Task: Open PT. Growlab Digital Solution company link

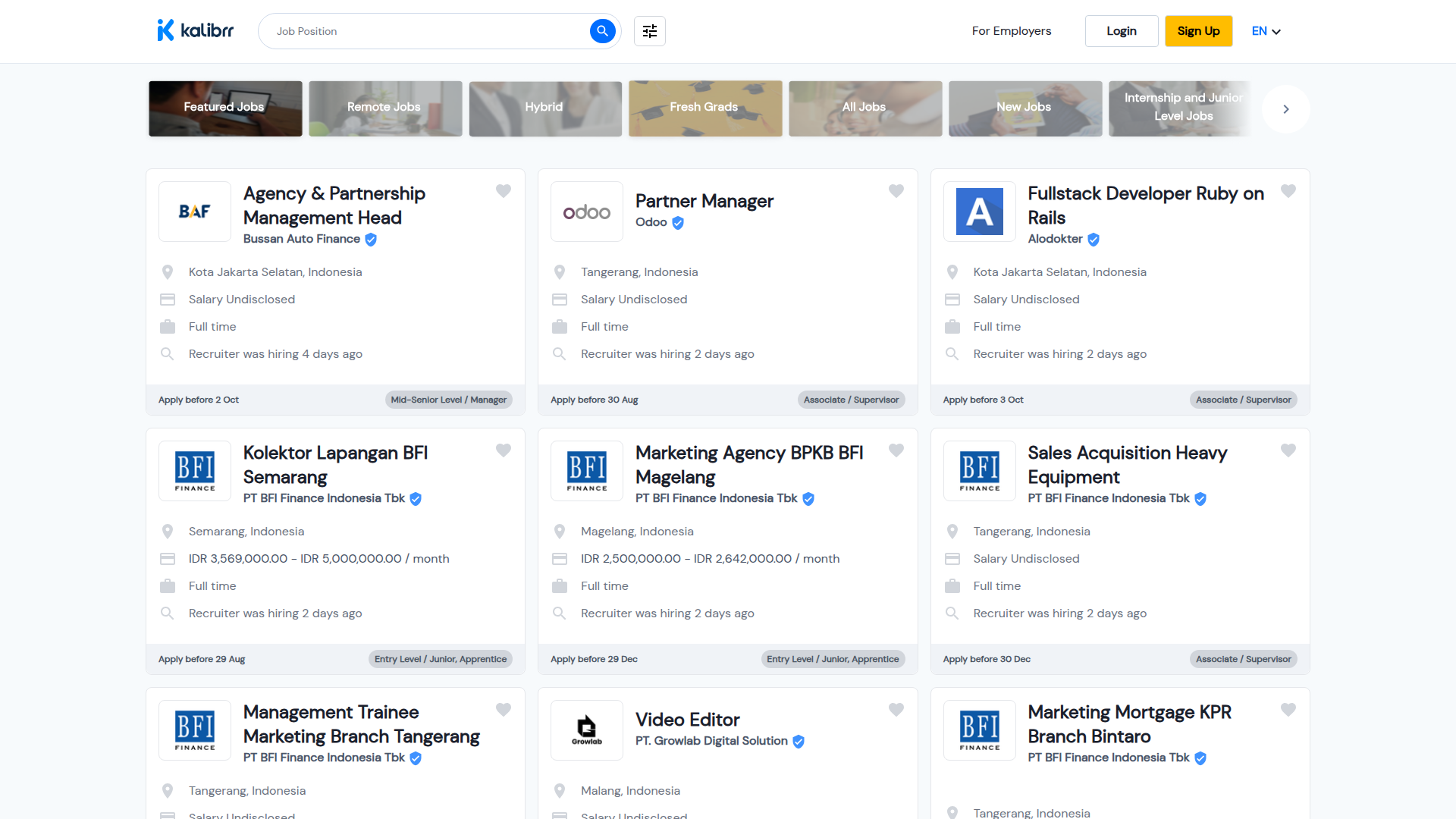Action: click(x=711, y=741)
